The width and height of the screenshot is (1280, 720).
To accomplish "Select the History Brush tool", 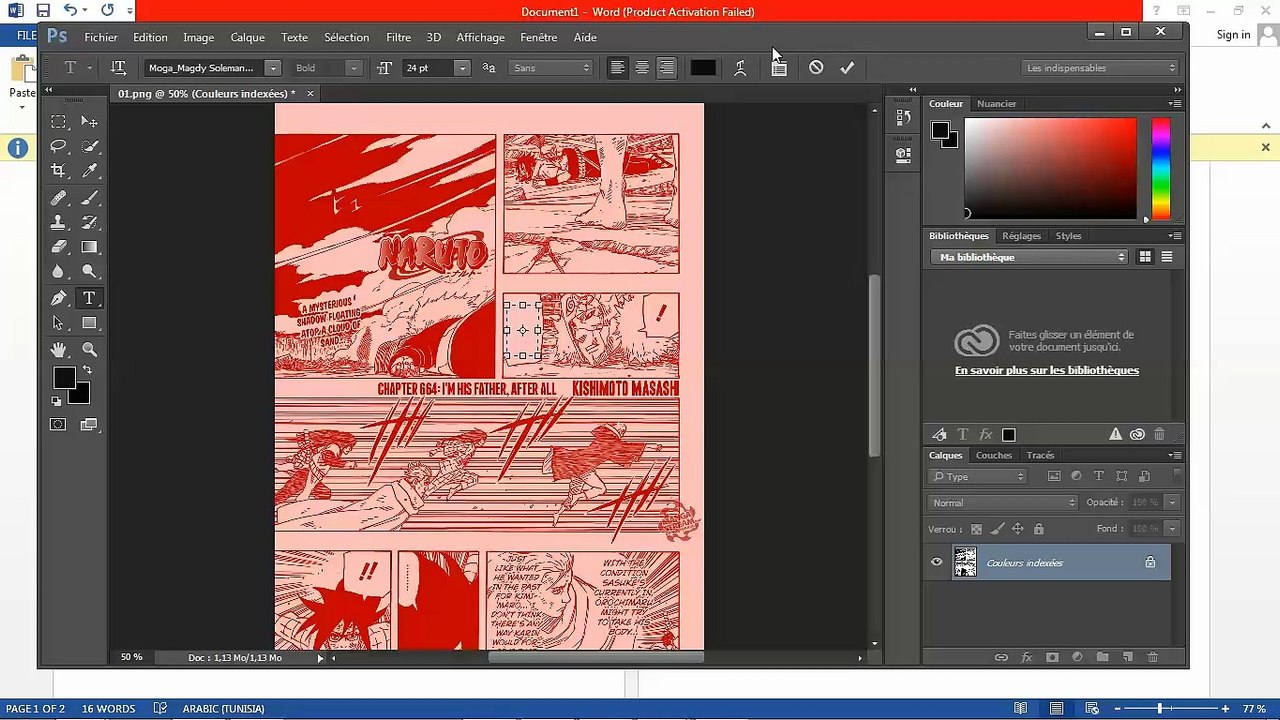I will click(89, 223).
